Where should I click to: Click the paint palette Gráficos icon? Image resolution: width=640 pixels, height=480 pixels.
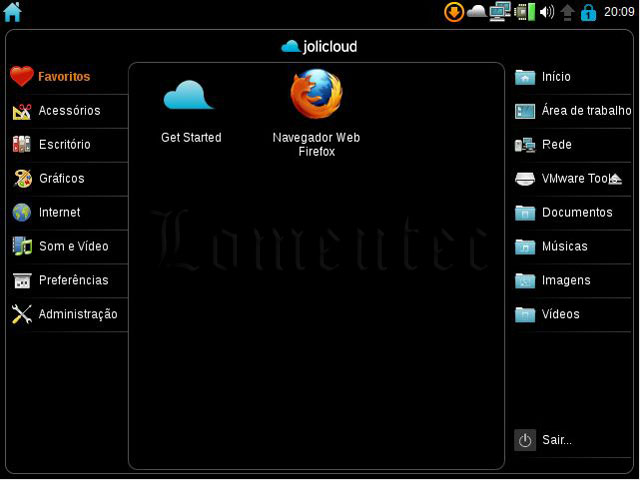click(22, 178)
